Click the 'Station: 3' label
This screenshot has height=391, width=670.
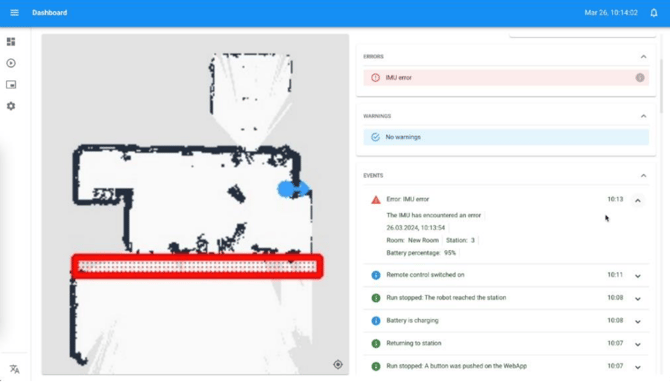tap(460, 240)
